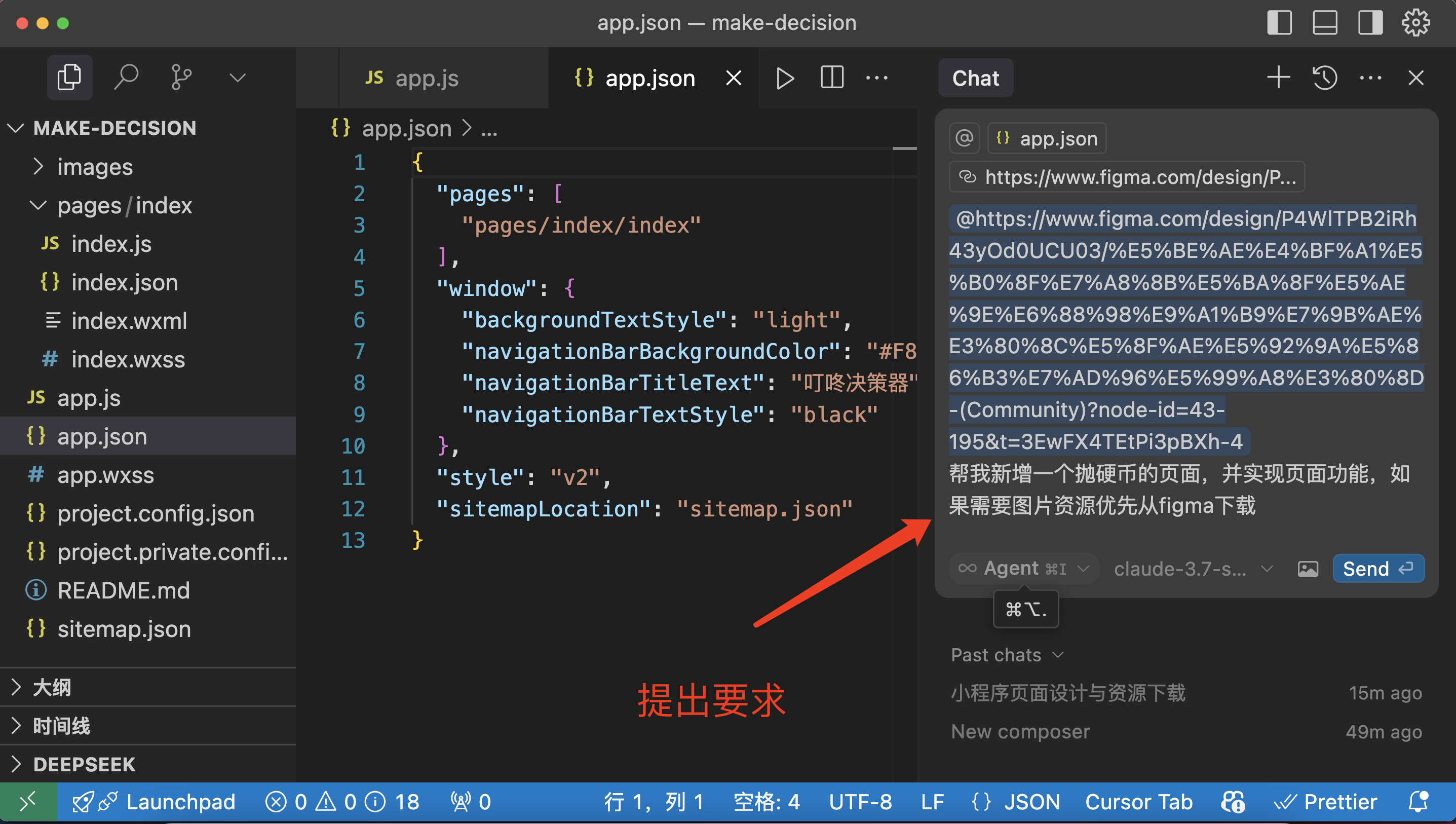Close the app.json editor tab

[734, 78]
